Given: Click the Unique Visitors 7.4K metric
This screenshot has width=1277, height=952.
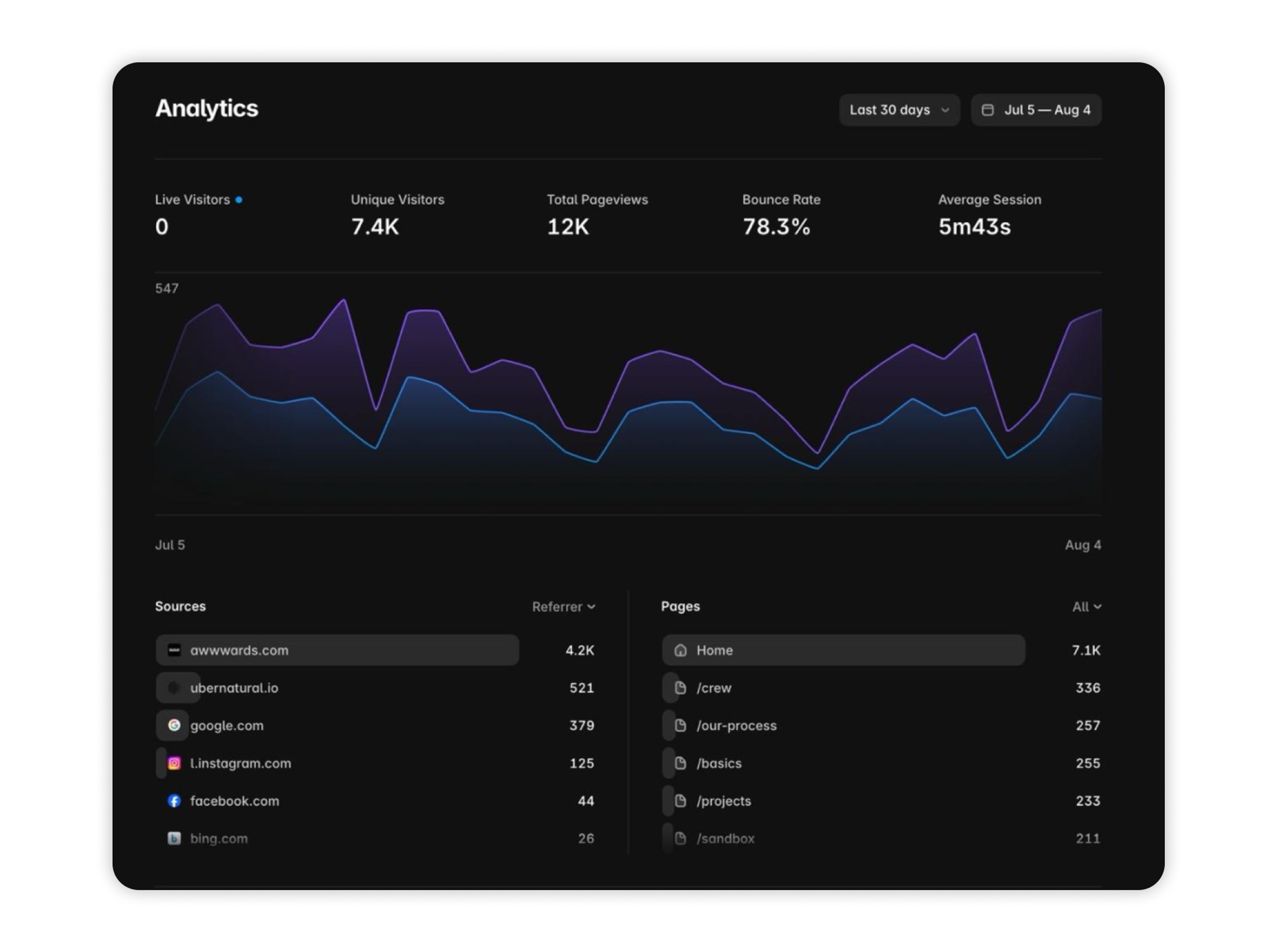Looking at the screenshot, I should (397, 215).
